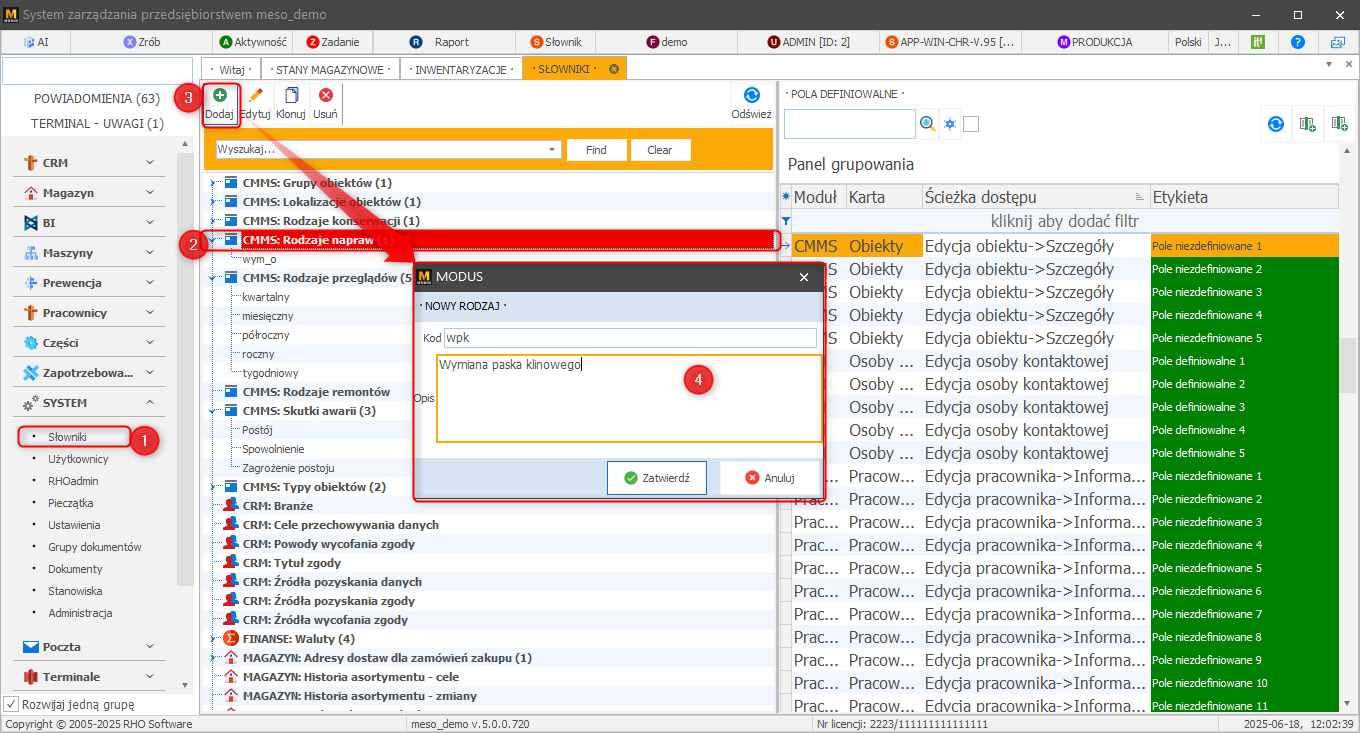Switch to the INWENTARYZACJE tab
The width and height of the screenshot is (1360, 733).
coord(460,69)
